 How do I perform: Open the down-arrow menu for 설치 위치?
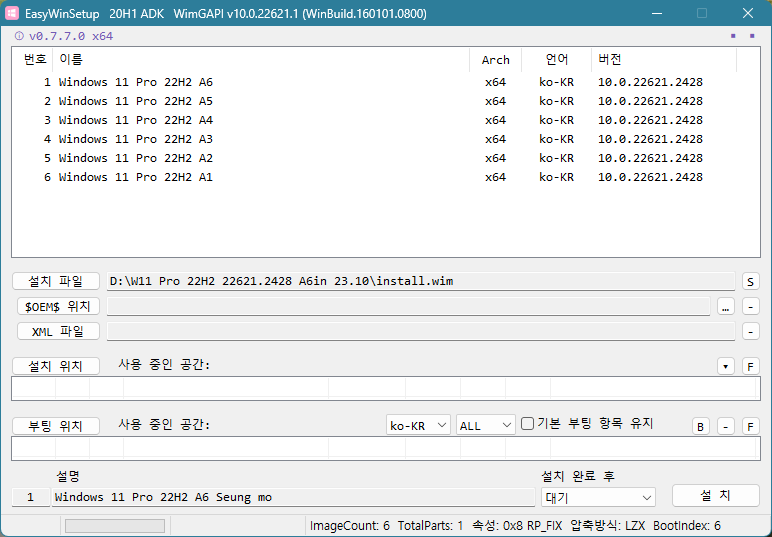[726, 366]
